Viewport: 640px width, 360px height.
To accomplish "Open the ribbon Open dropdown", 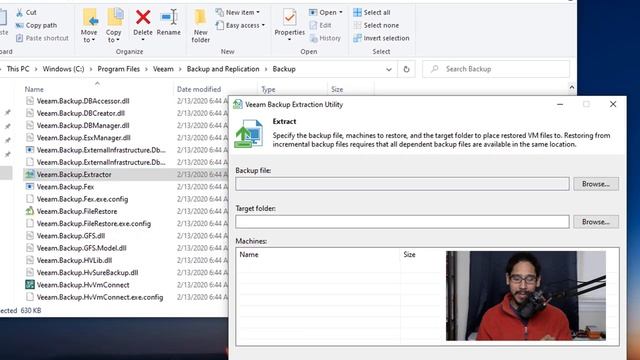I will (326, 13).
